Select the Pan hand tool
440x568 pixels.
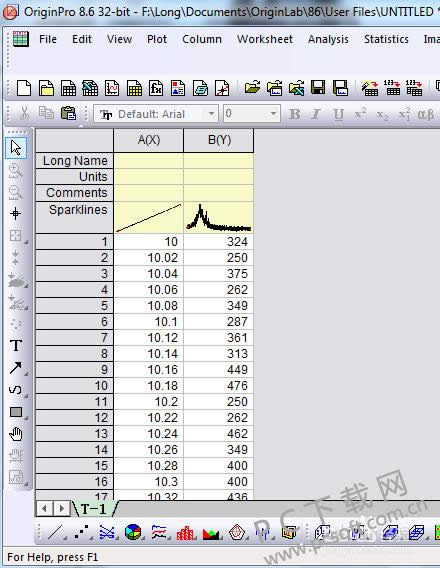(x=16, y=434)
